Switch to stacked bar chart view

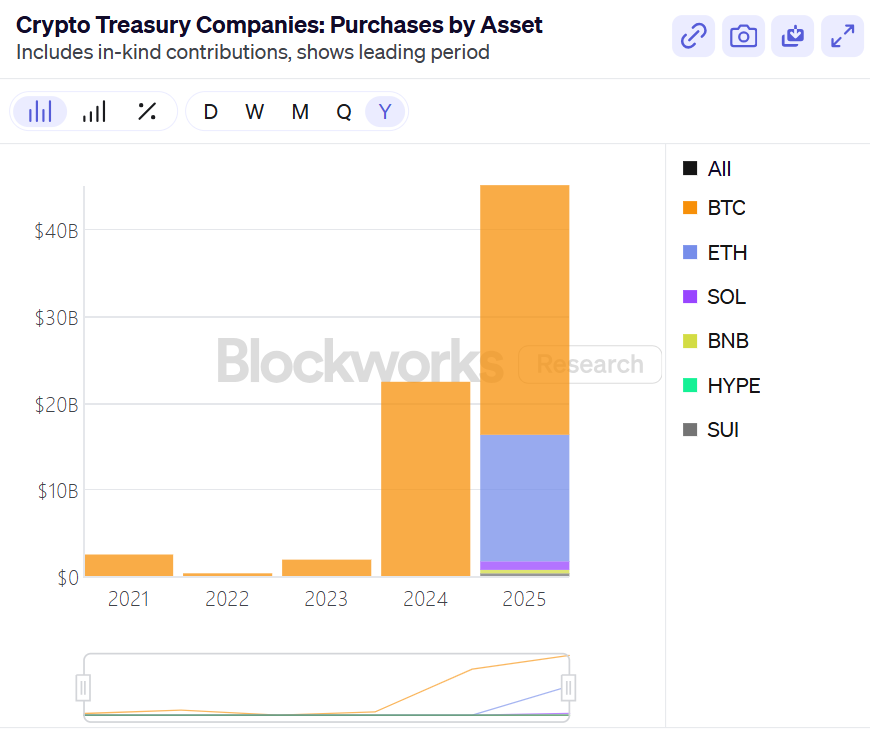[x=41, y=112]
